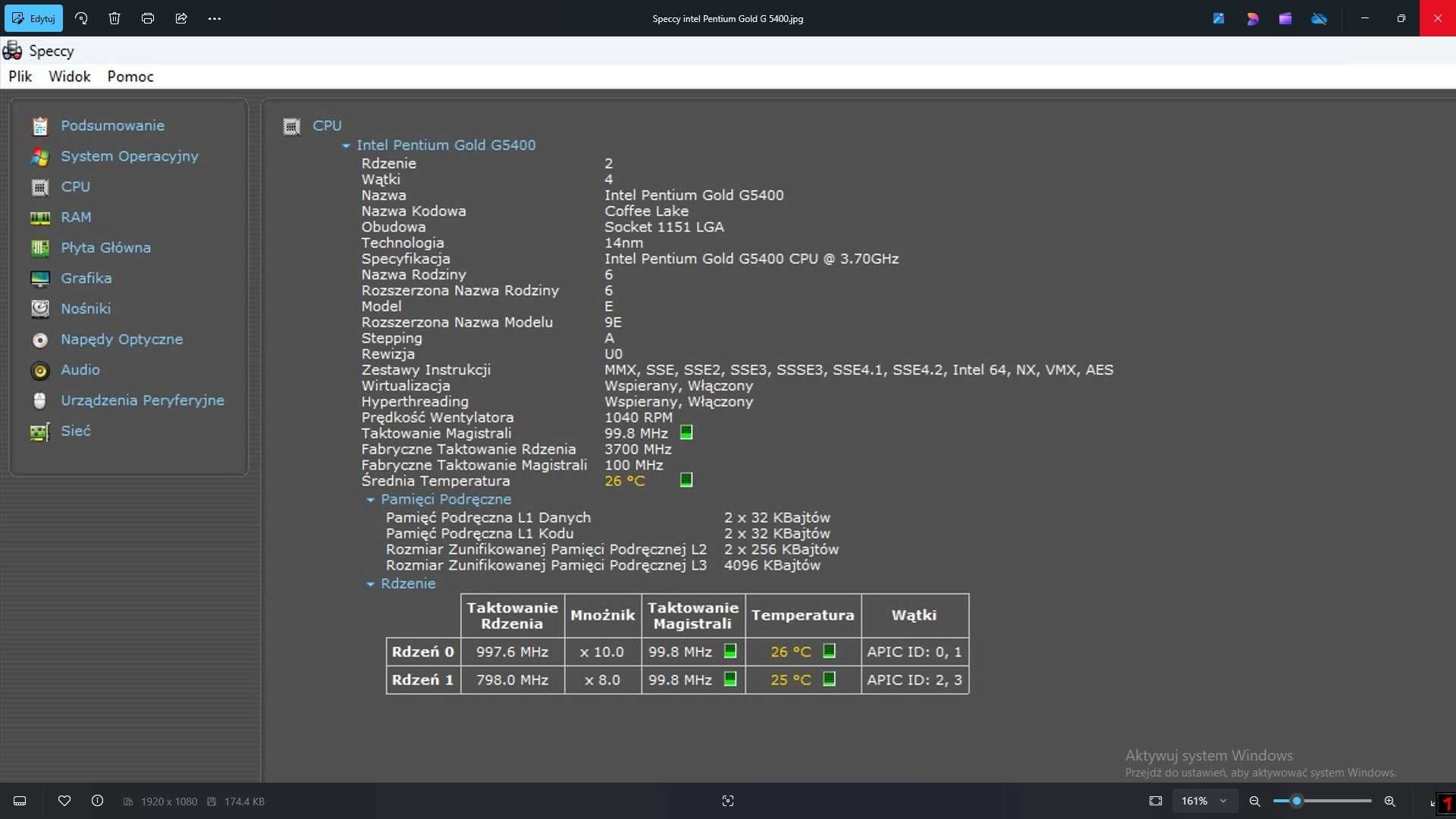Rotate the image with the rotate icon
Screen dimensions: 1456x819
click(x=81, y=18)
